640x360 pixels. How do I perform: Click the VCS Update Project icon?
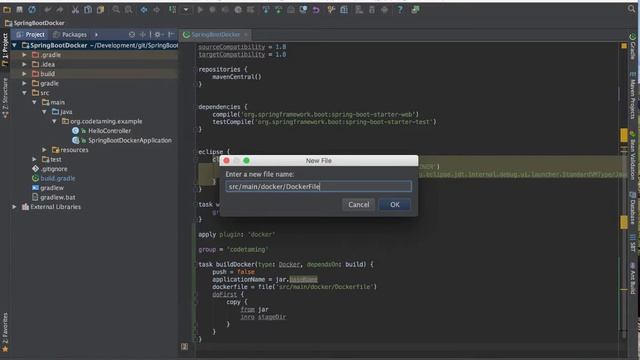(266, 9)
